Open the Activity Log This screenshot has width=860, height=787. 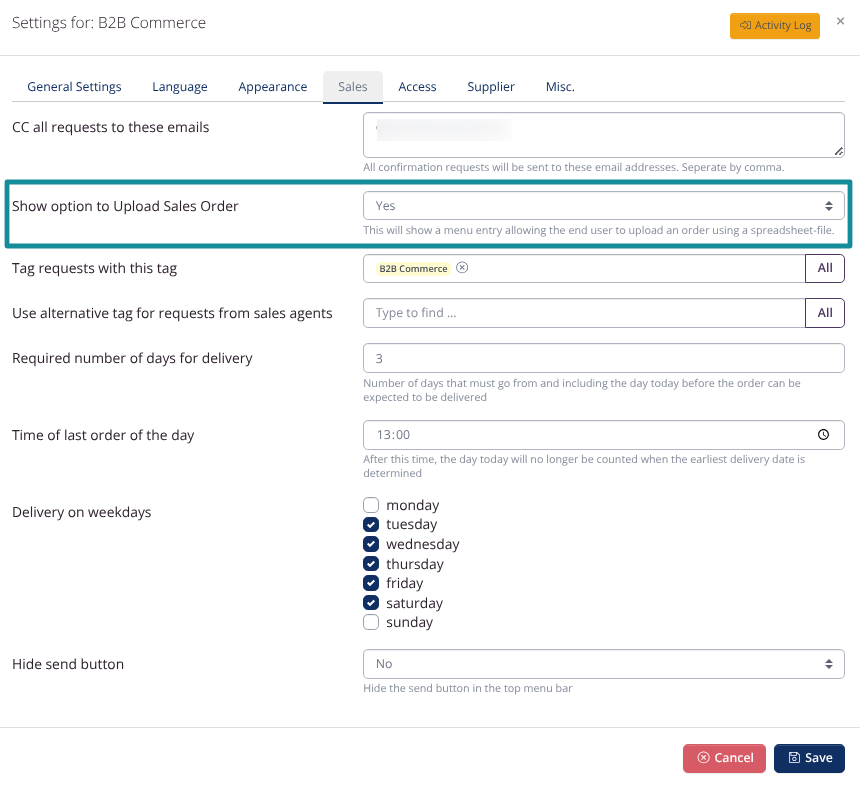click(774, 26)
